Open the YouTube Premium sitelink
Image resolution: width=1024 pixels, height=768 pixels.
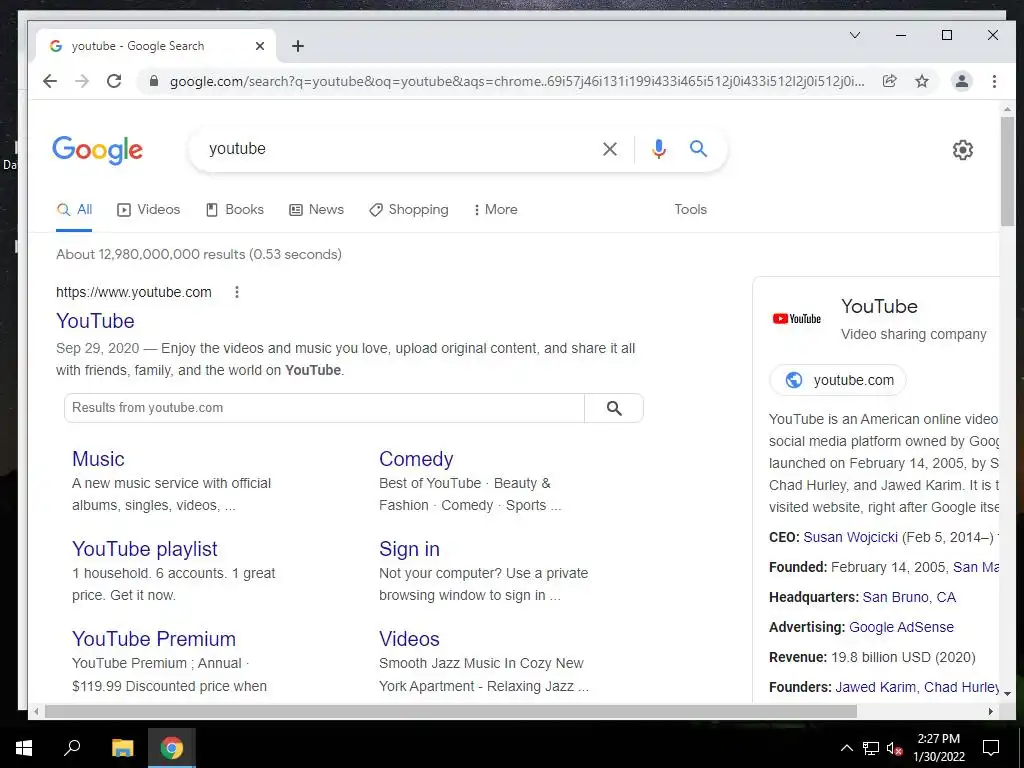click(153, 639)
